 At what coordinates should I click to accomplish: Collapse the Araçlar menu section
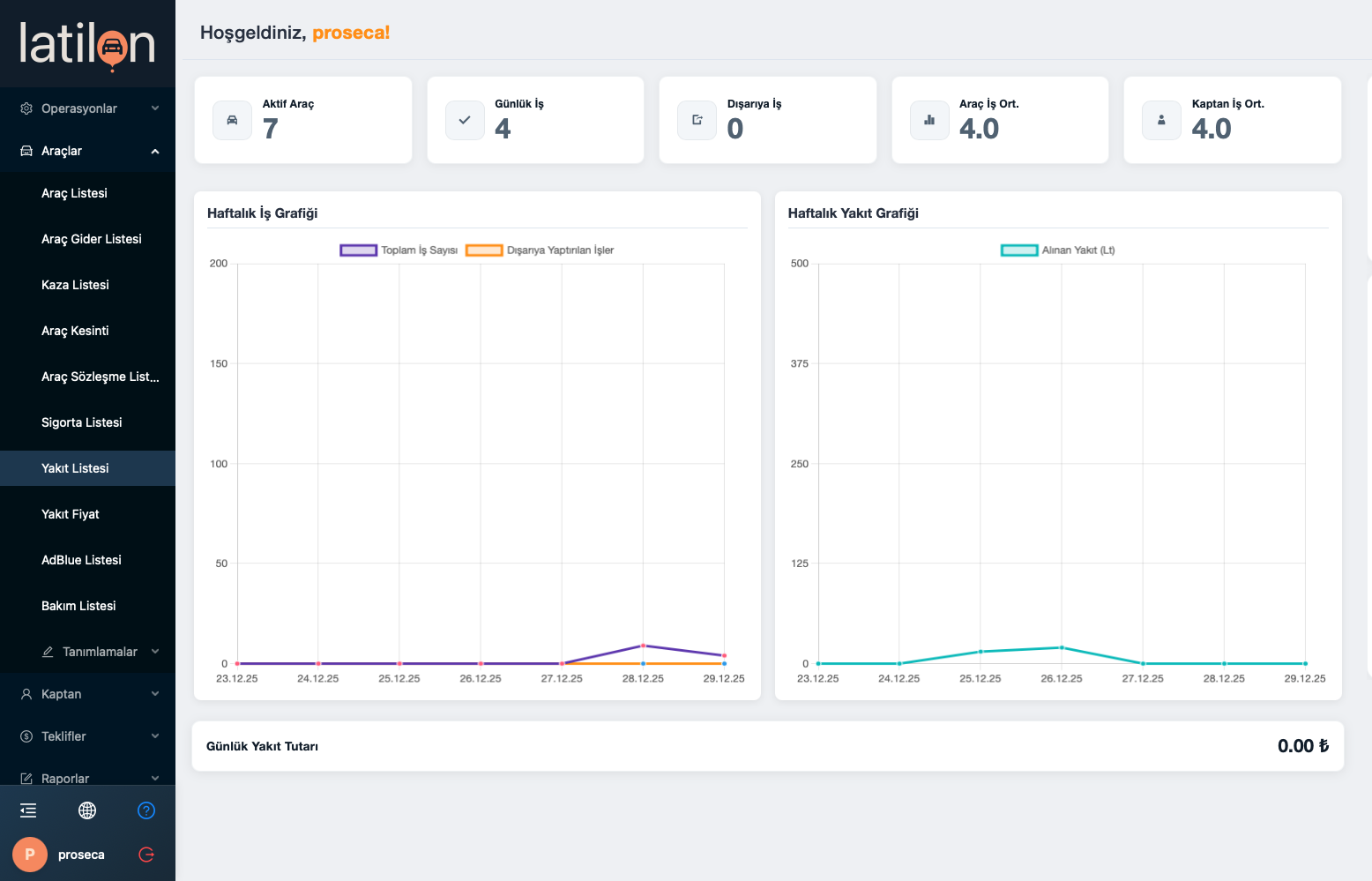point(87,151)
